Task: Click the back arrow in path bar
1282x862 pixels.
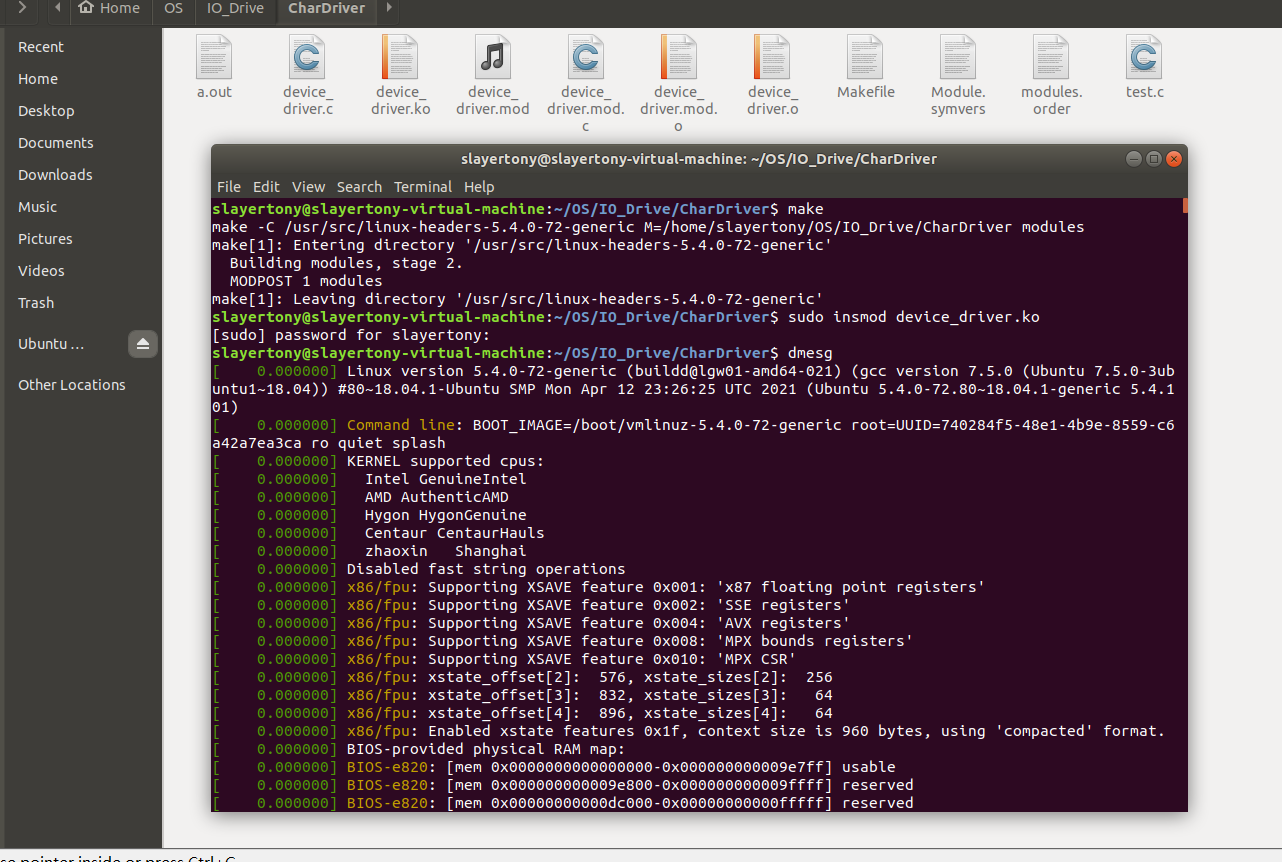Action: point(57,8)
